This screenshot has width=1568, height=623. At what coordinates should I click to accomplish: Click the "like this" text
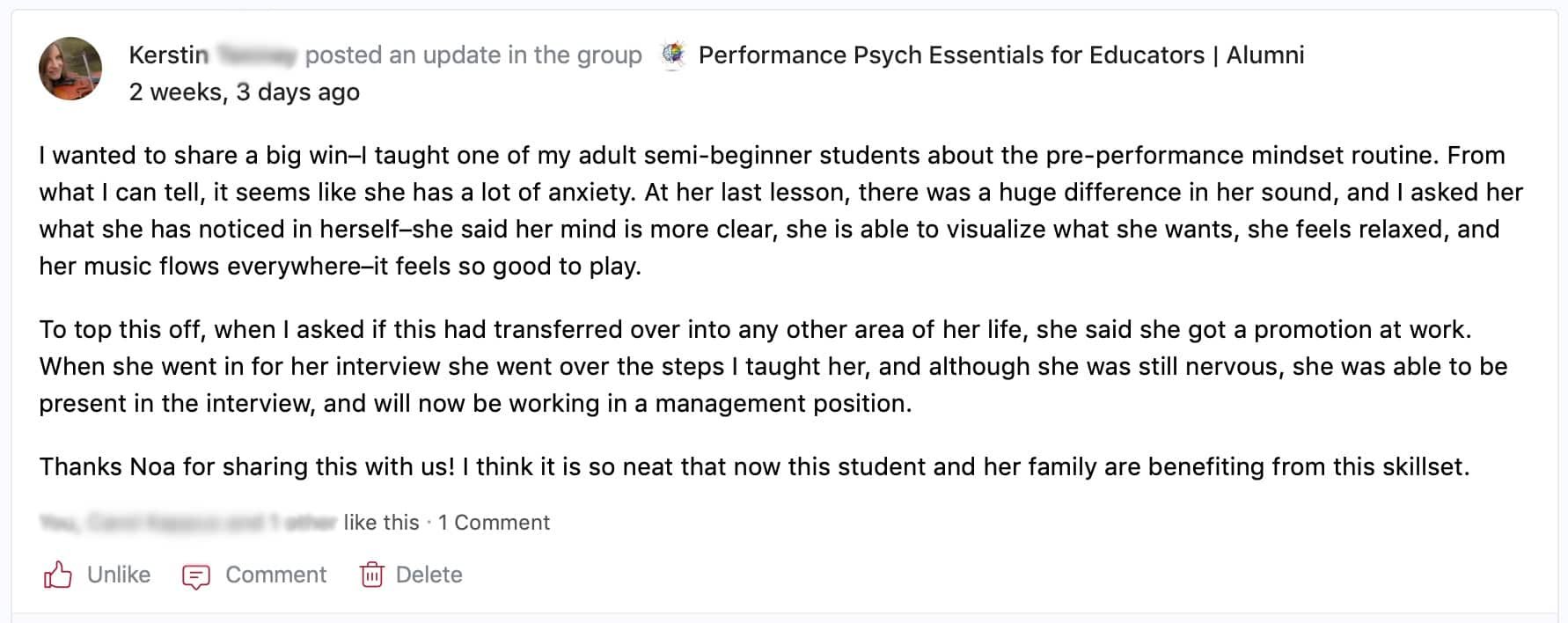381,523
